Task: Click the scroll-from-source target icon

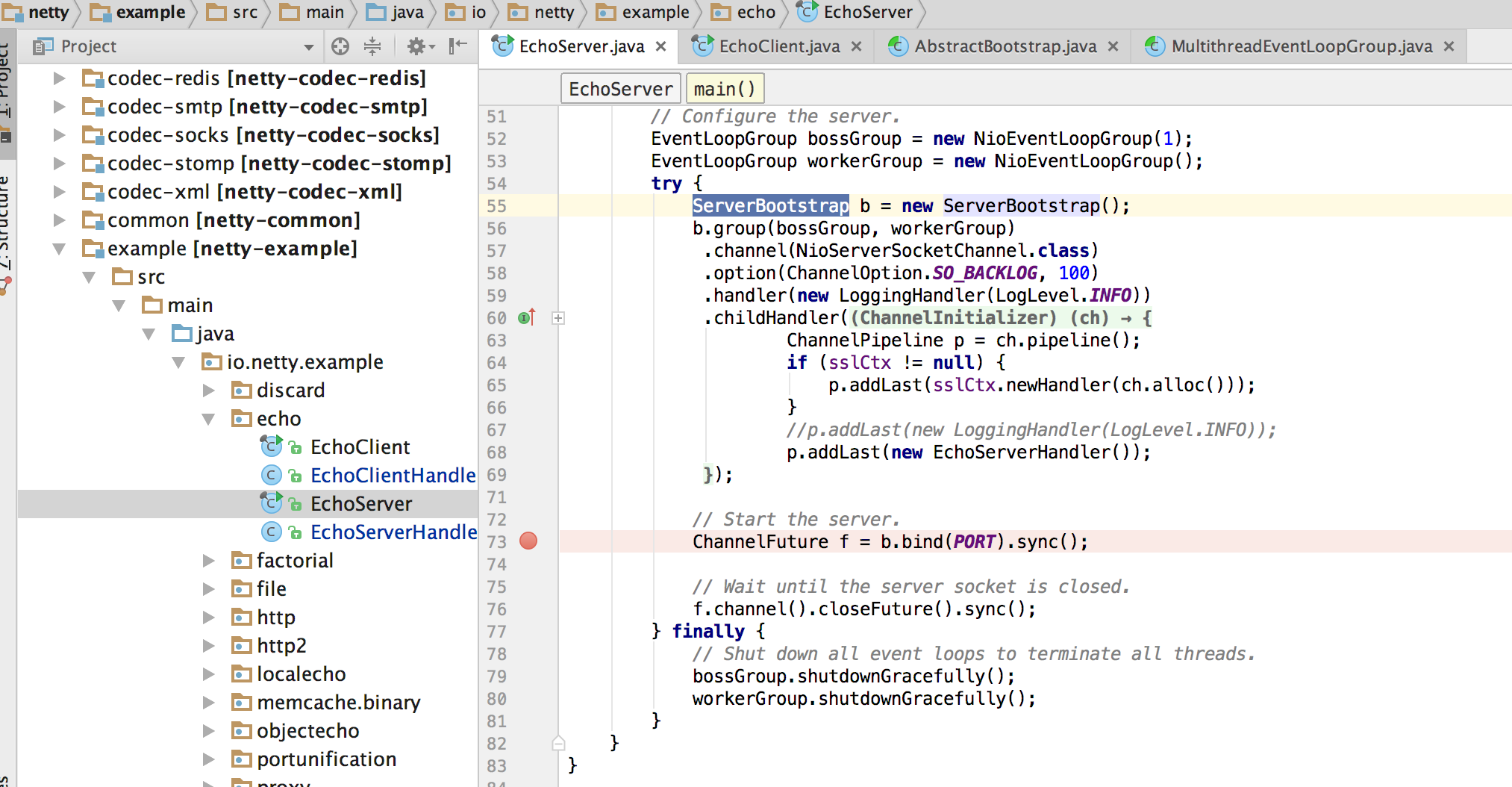Action: (340, 46)
